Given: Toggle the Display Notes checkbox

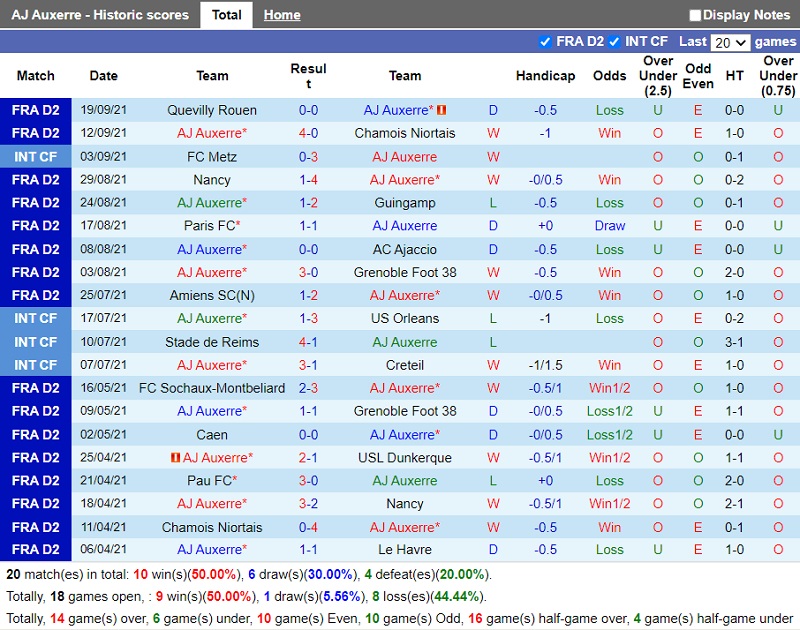Looking at the screenshot, I should [695, 15].
